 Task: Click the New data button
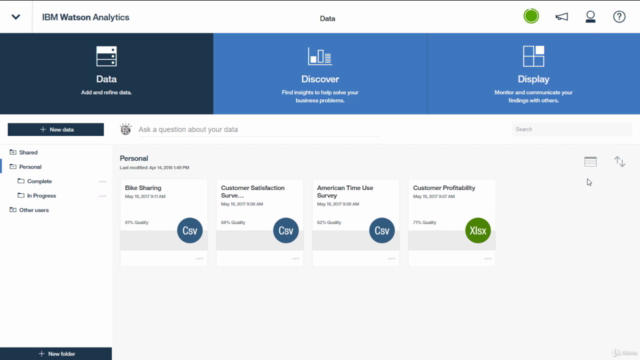click(x=56, y=129)
